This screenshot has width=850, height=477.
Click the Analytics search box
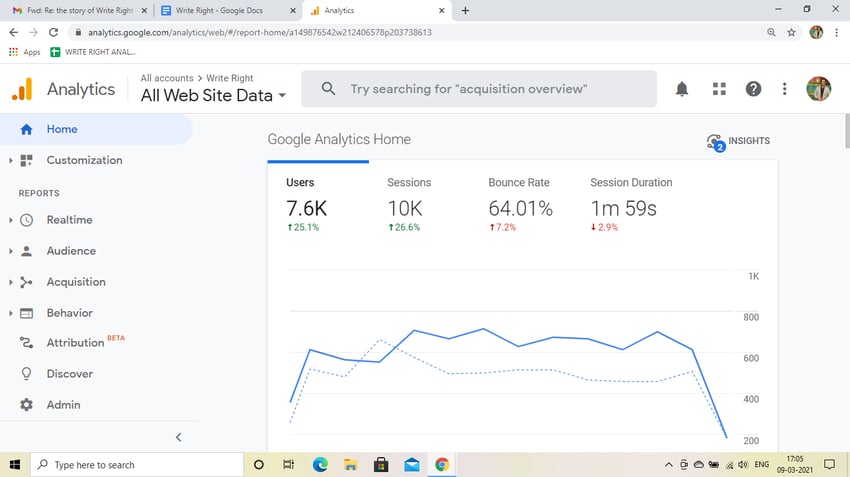tap(479, 89)
